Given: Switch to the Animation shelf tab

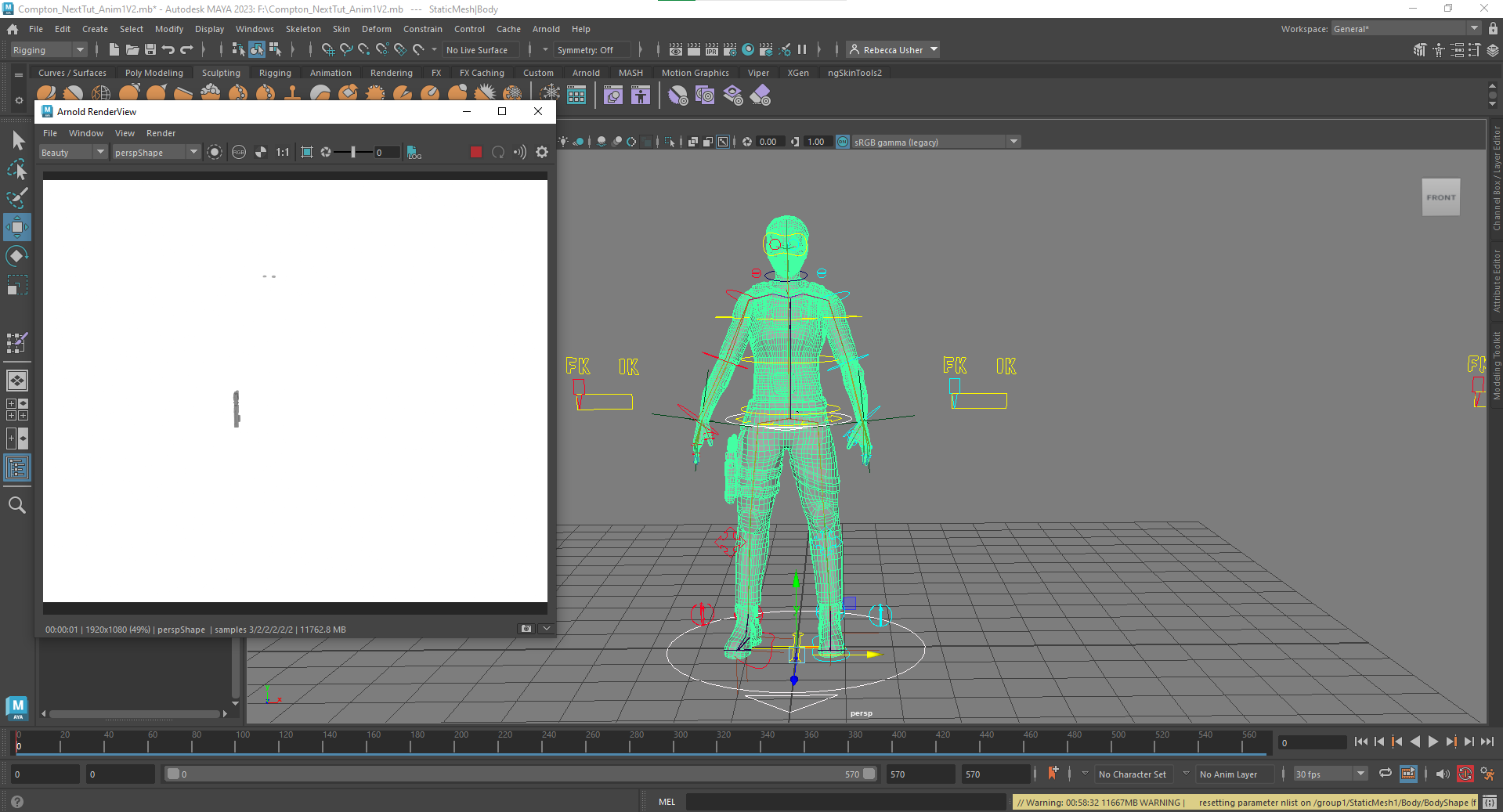Looking at the screenshot, I should (331, 73).
